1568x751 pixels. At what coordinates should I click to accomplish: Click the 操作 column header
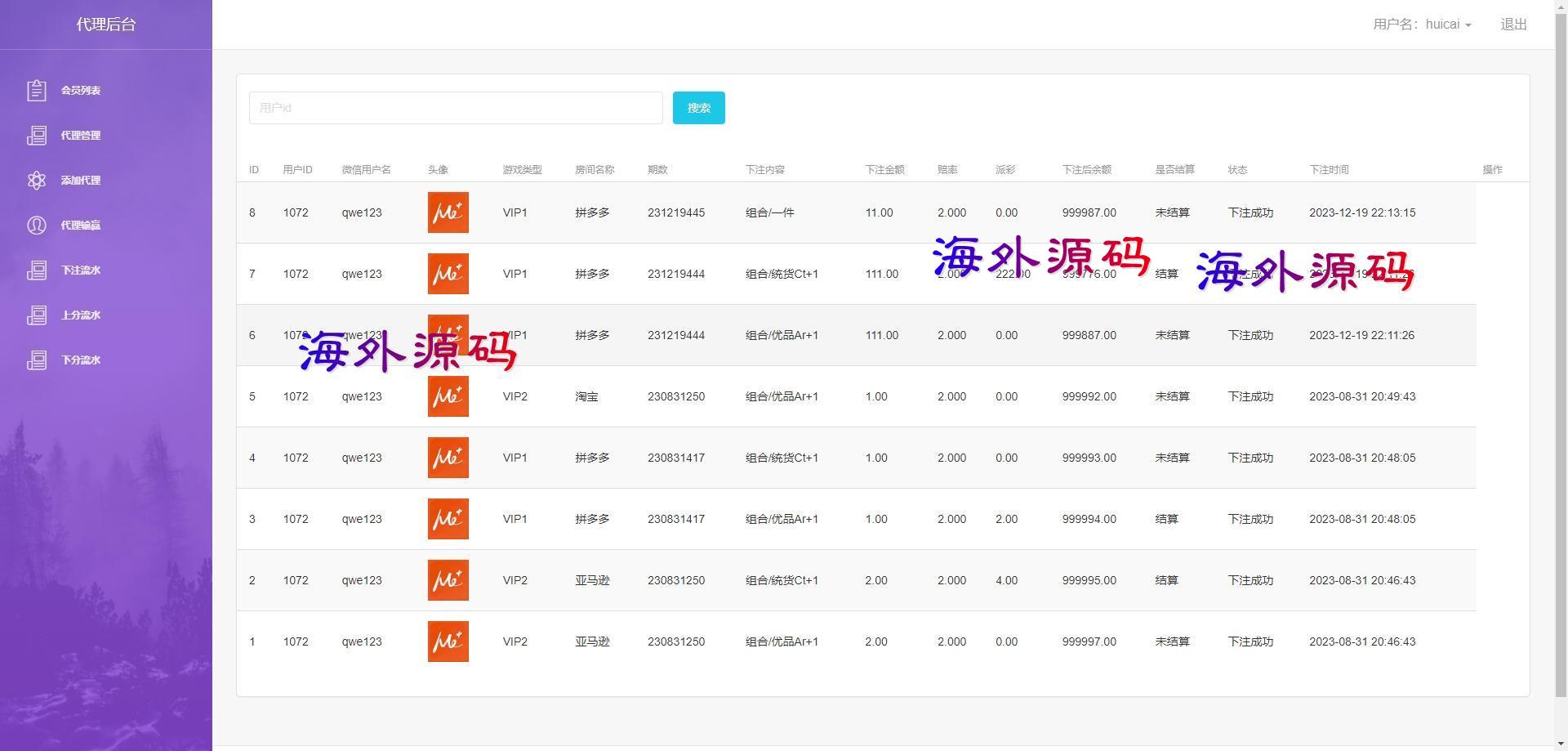pyautogui.click(x=1492, y=170)
